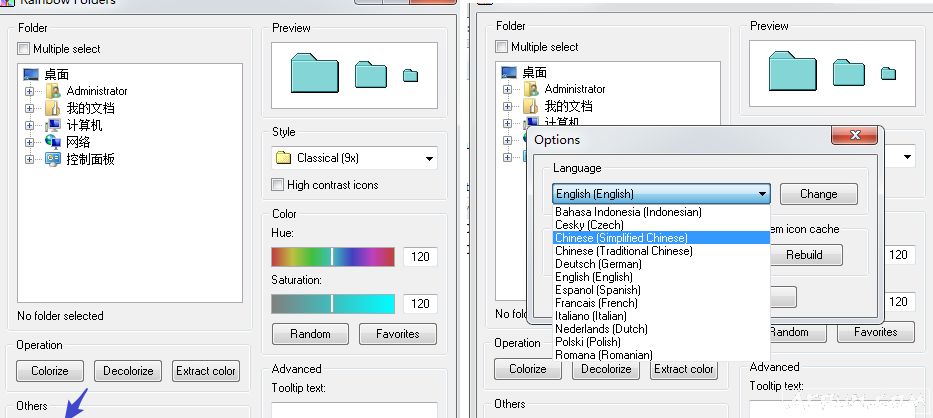Select the 桌面 desktop icon in left window

[31, 74]
